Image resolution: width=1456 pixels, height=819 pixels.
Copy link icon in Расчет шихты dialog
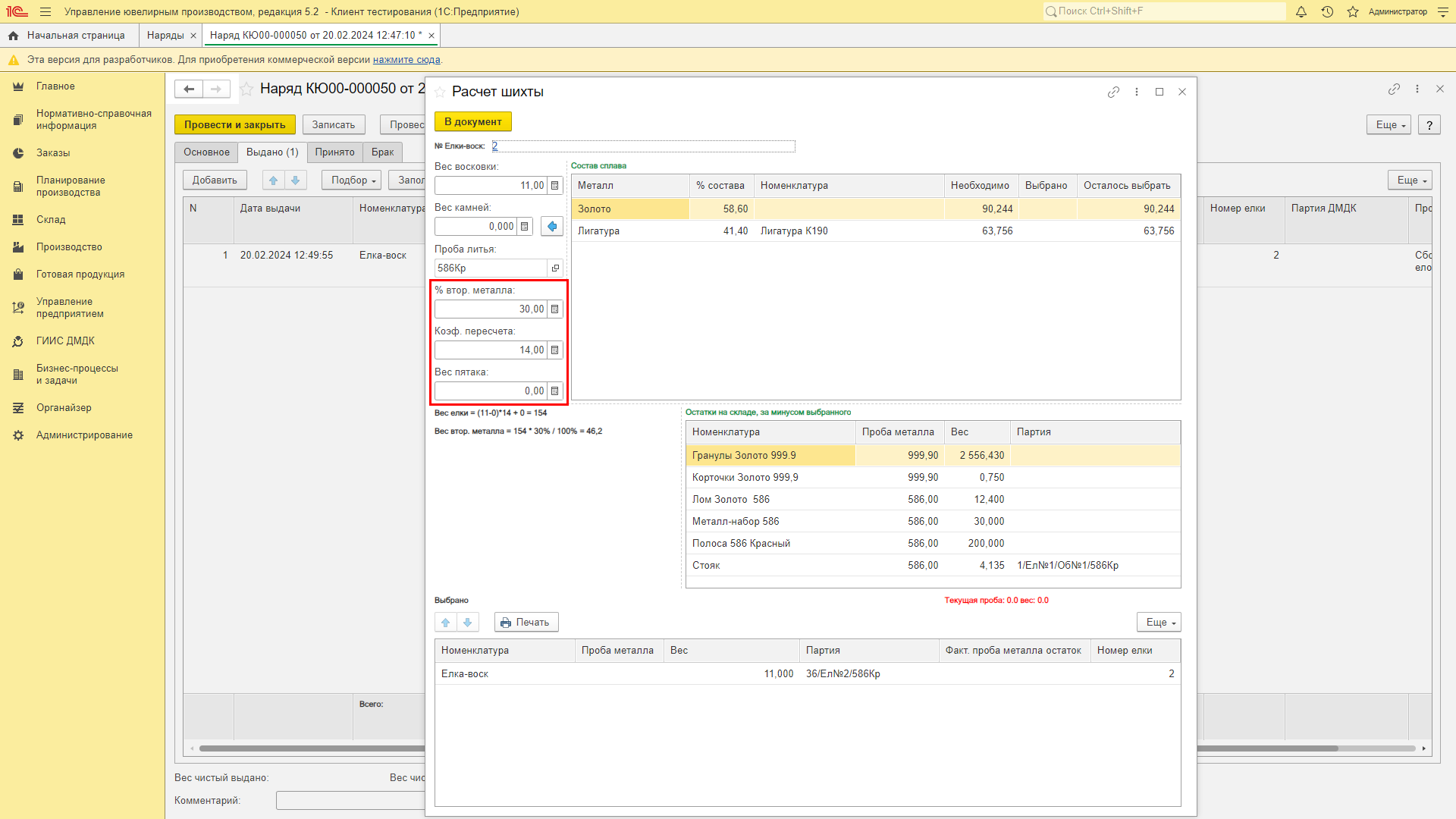tap(1113, 92)
